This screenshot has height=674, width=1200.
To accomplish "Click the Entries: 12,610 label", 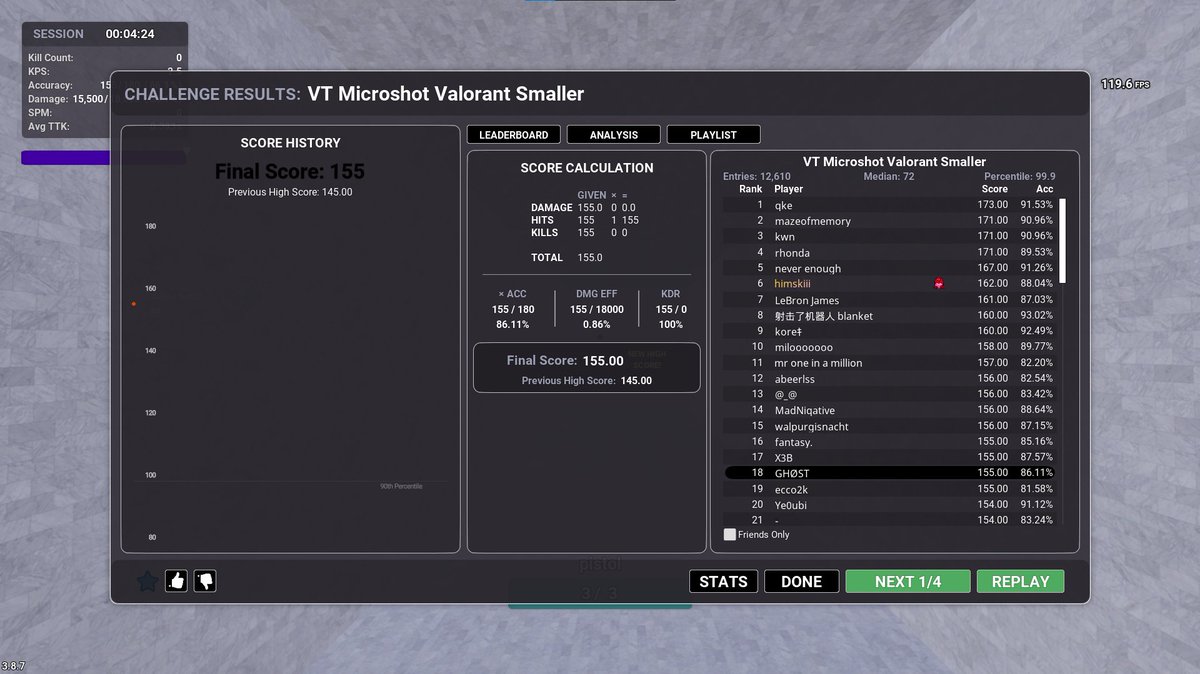I will pos(756,176).
